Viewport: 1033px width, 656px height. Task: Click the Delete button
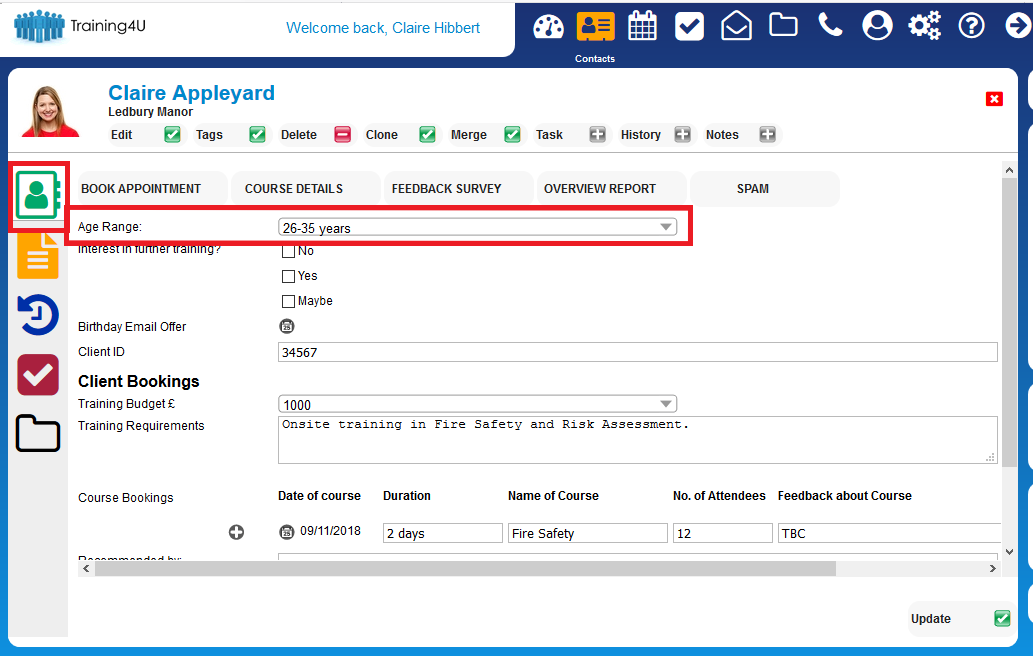(315, 134)
